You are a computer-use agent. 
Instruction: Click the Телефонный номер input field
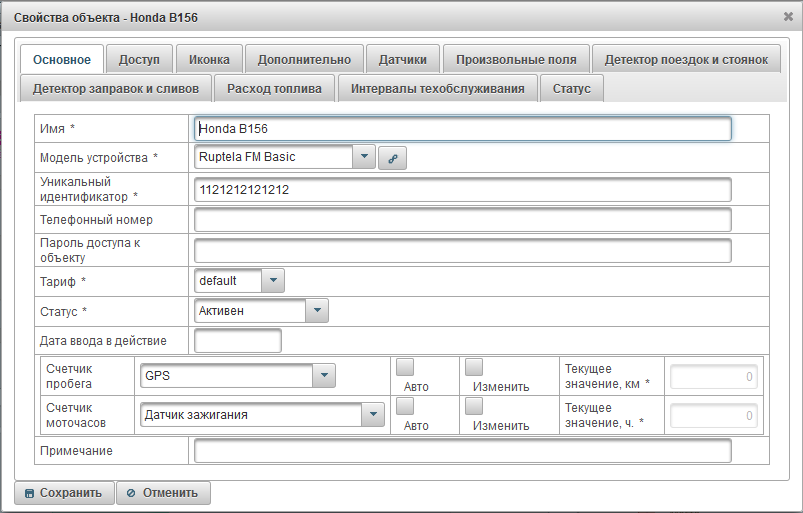click(462, 220)
